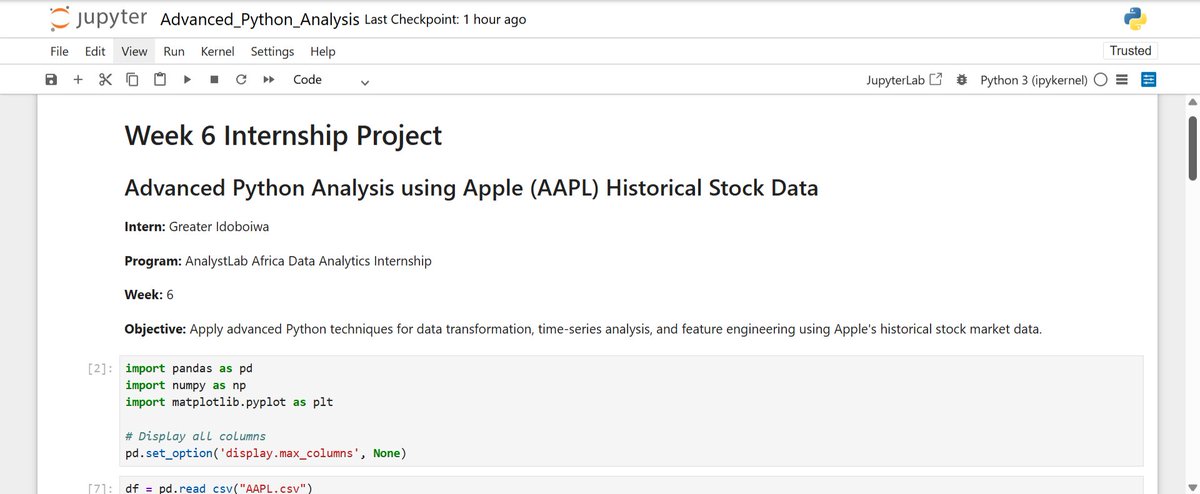
Task: Select the Week 6 Internship Project heading
Action: [283, 135]
